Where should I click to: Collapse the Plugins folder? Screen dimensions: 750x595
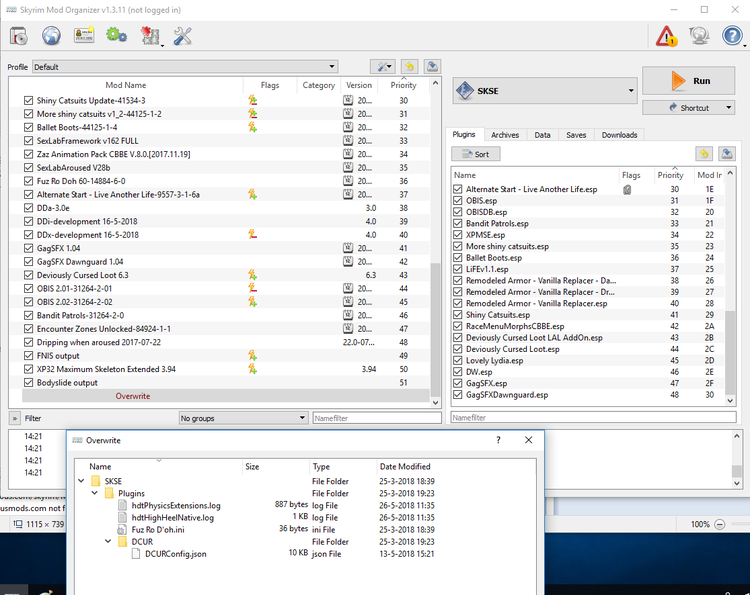[x=95, y=493]
